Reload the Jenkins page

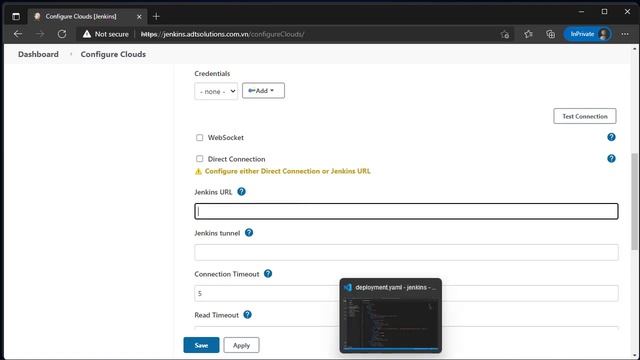click(x=62, y=34)
